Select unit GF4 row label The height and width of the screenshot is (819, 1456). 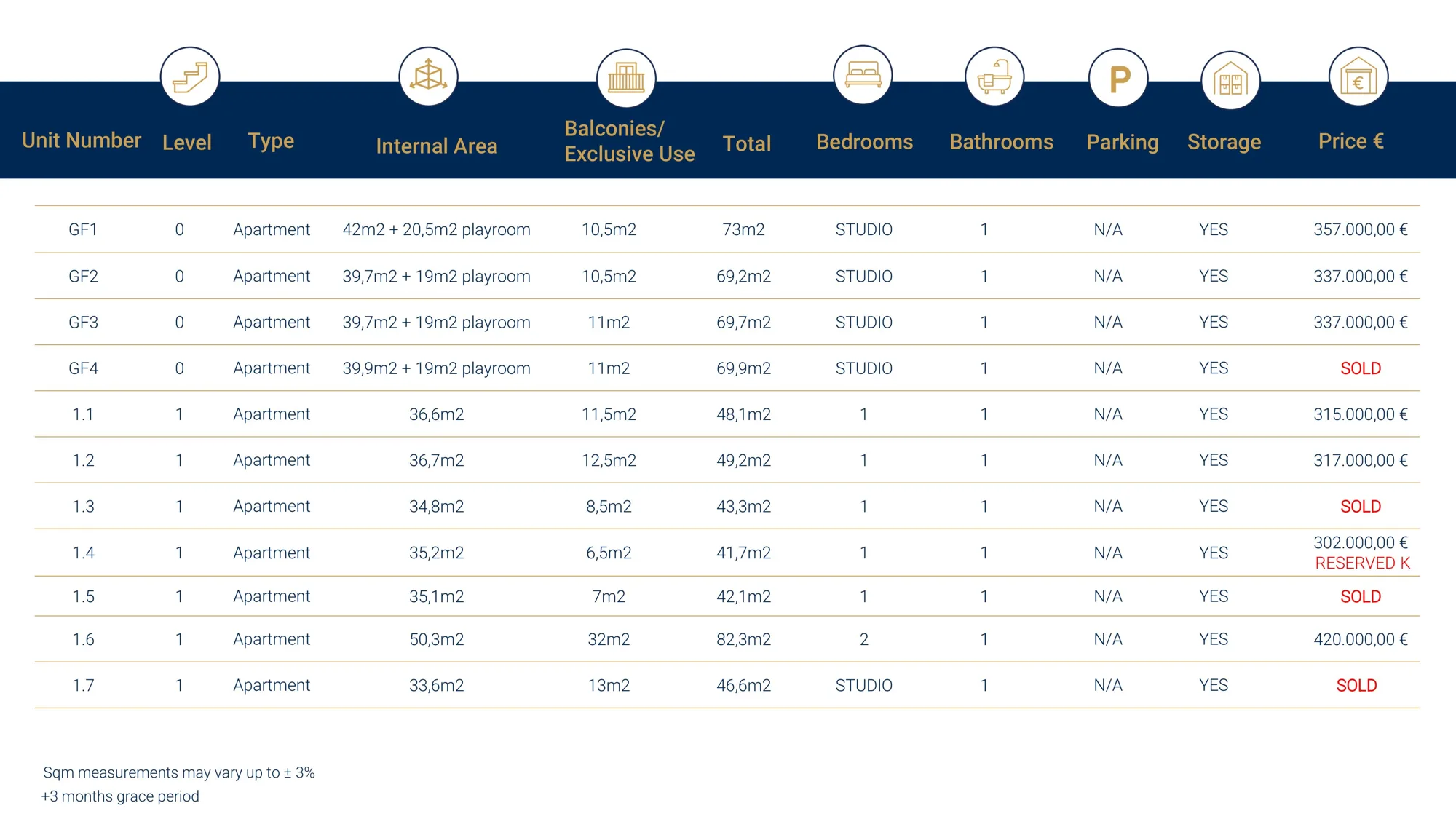83,368
